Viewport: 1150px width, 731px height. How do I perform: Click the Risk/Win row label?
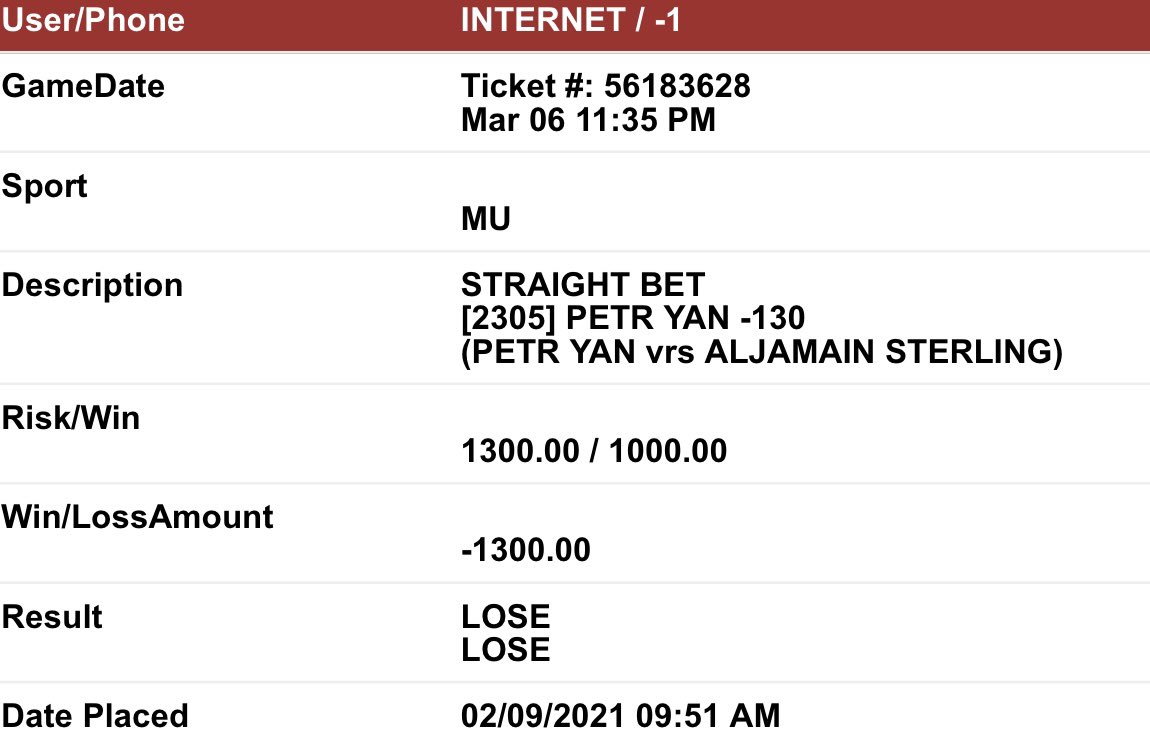point(70,418)
